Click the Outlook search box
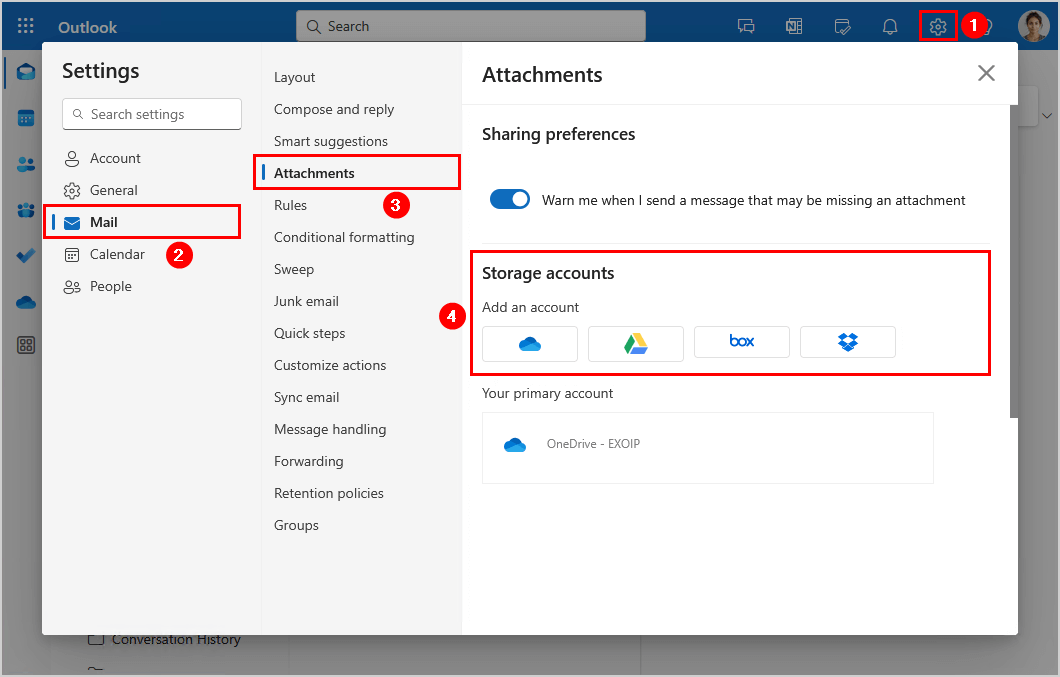The image size is (1060, 677). [470, 26]
